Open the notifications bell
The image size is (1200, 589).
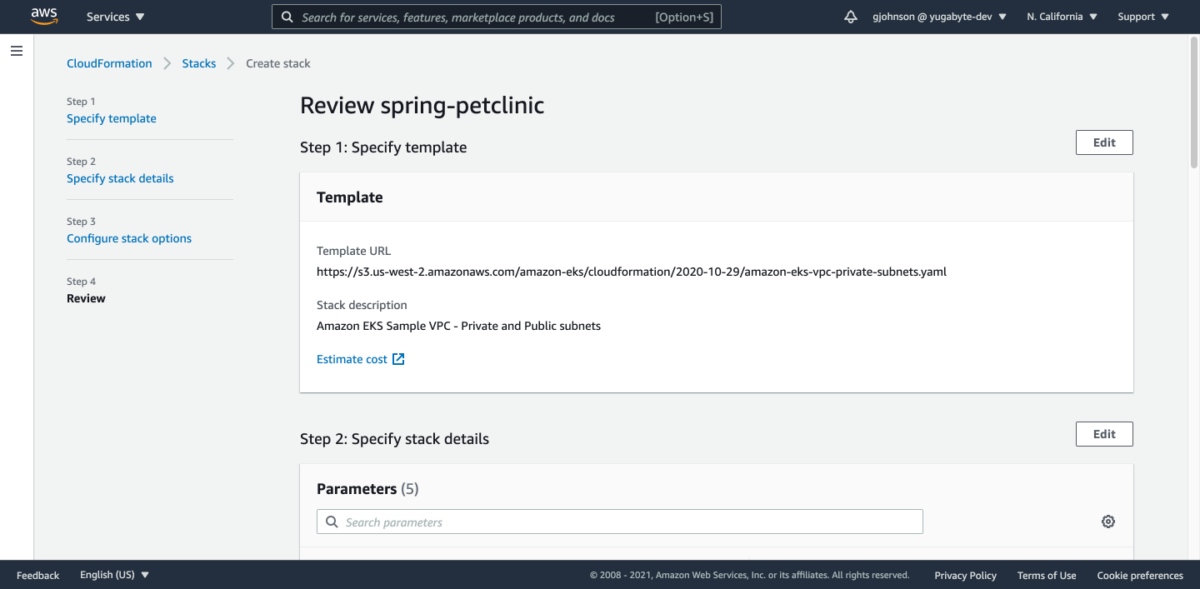pyautogui.click(x=852, y=16)
